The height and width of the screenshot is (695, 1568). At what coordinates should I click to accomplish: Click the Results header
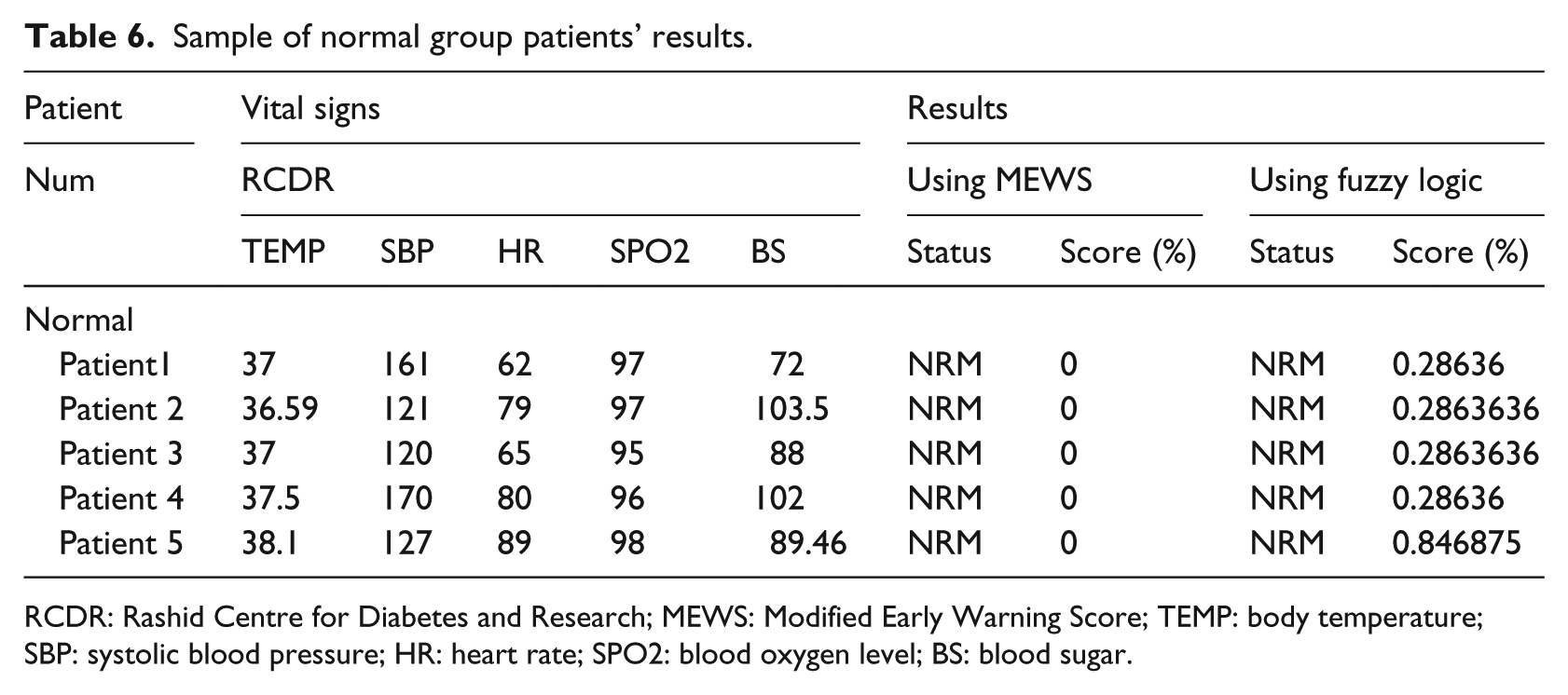(x=957, y=108)
